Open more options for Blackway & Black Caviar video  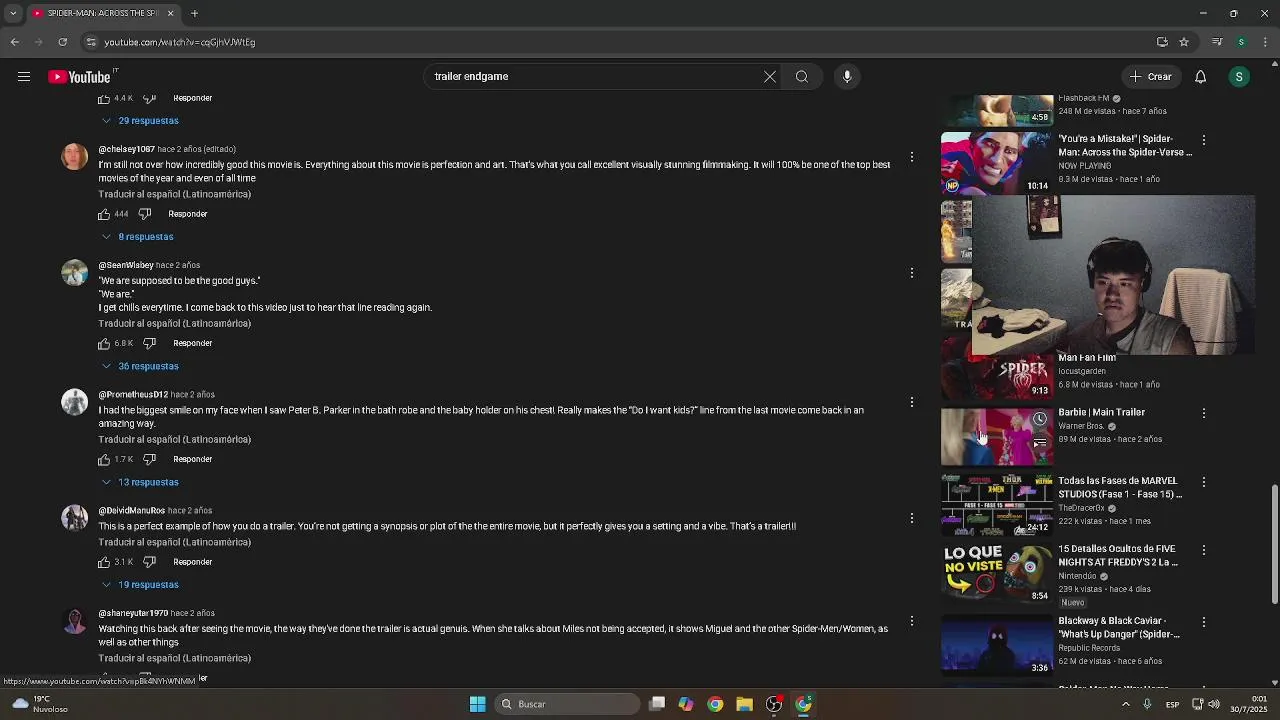(x=1204, y=622)
